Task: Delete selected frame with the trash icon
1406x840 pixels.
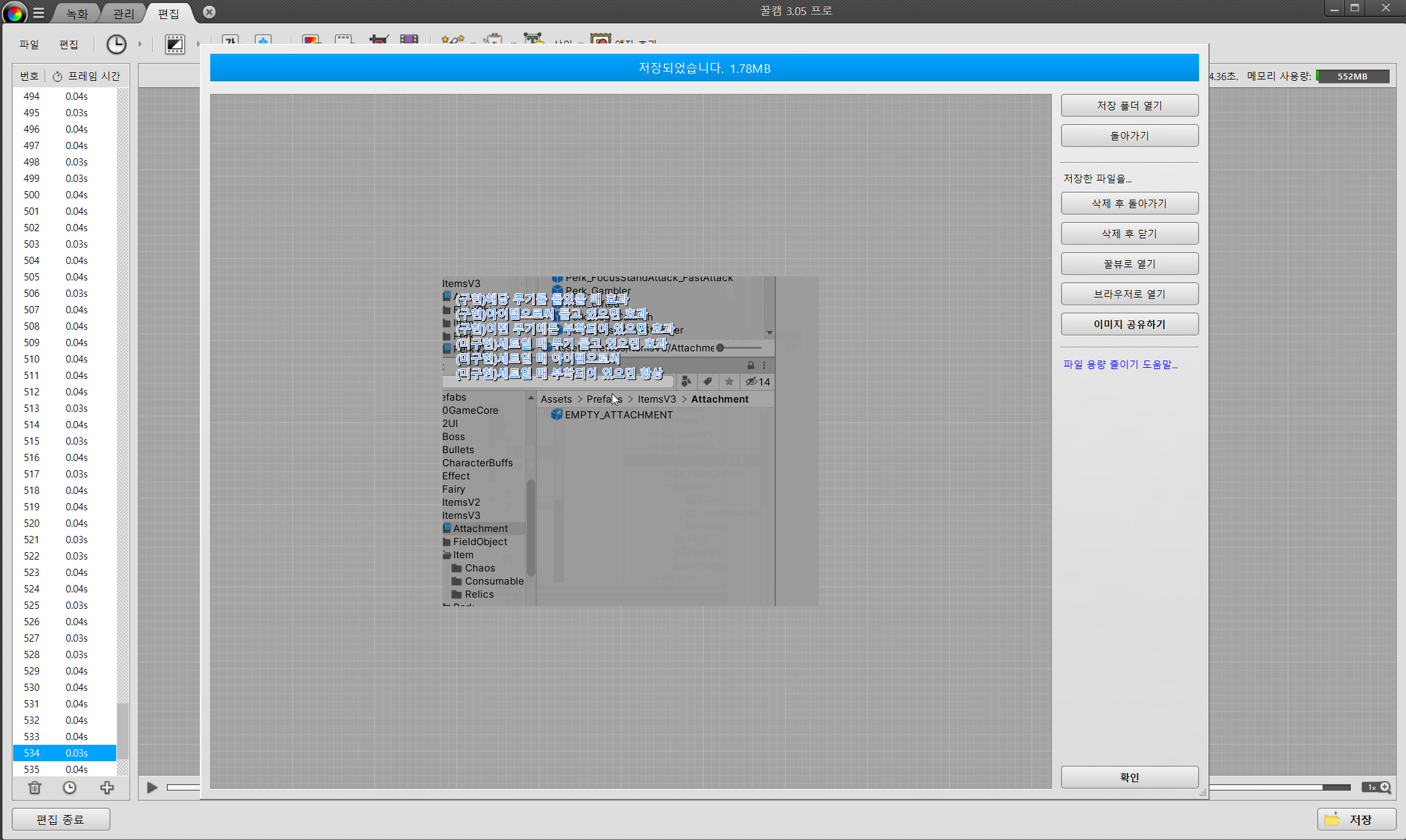Action: click(35, 787)
